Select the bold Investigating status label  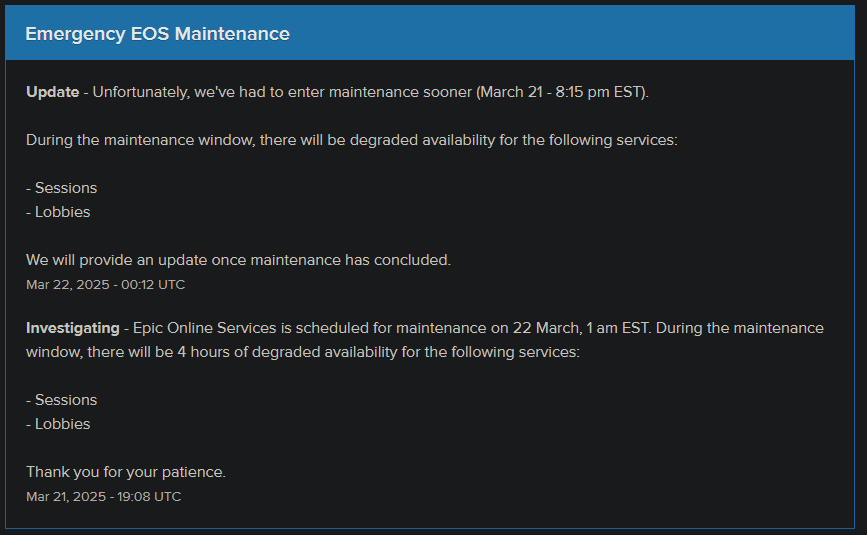72,328
